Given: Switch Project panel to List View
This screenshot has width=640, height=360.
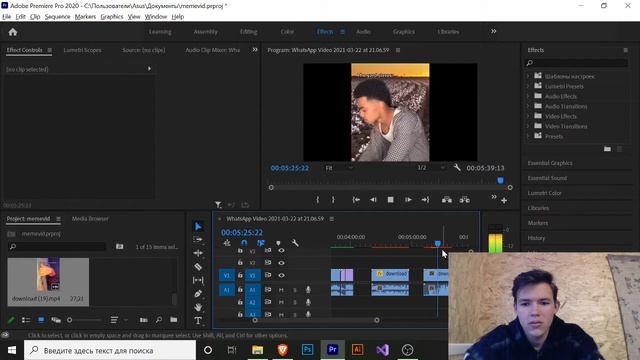Looking at the screenshot, I should tap(26, 320).
